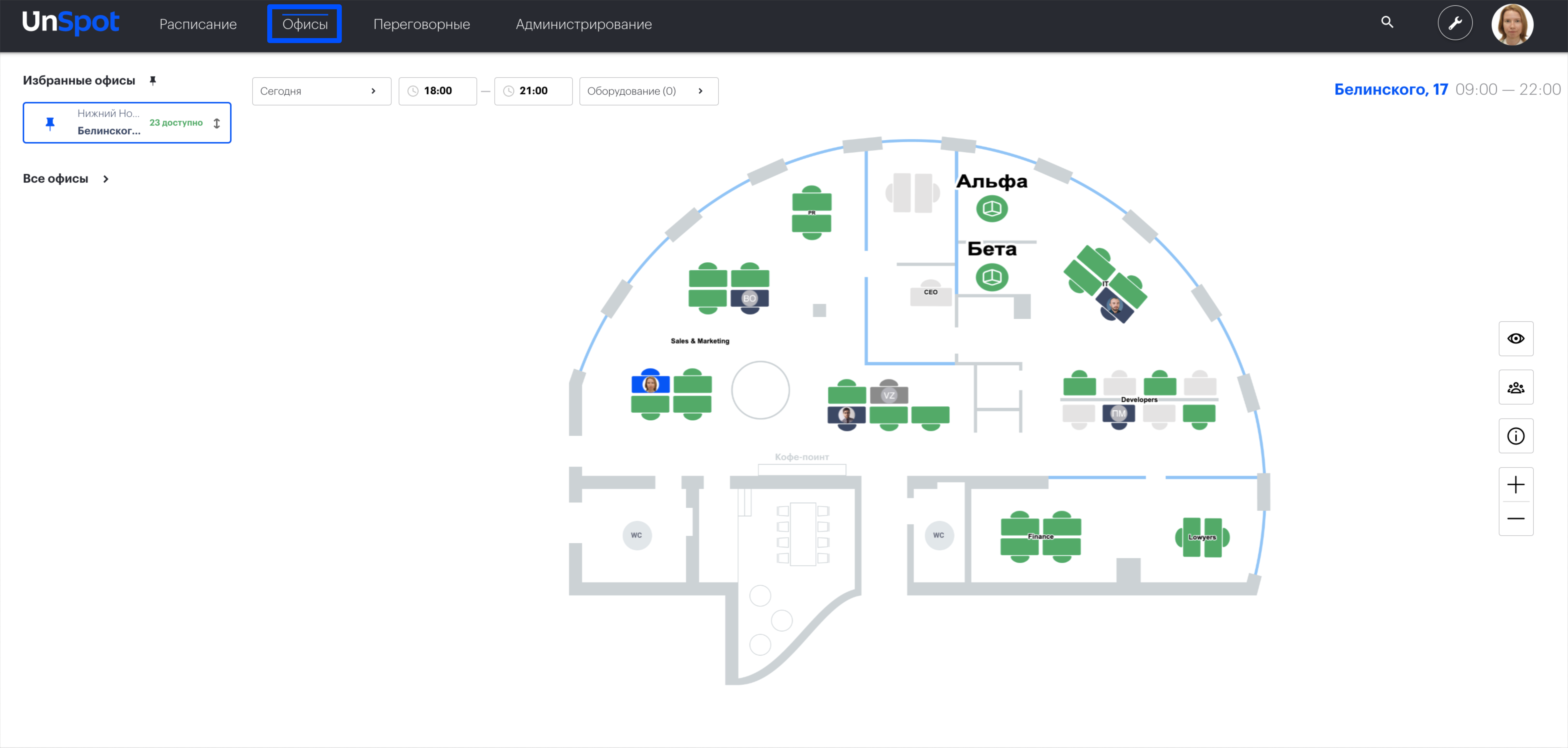Click the Кофе-поинт label

(x=802, y=457)
